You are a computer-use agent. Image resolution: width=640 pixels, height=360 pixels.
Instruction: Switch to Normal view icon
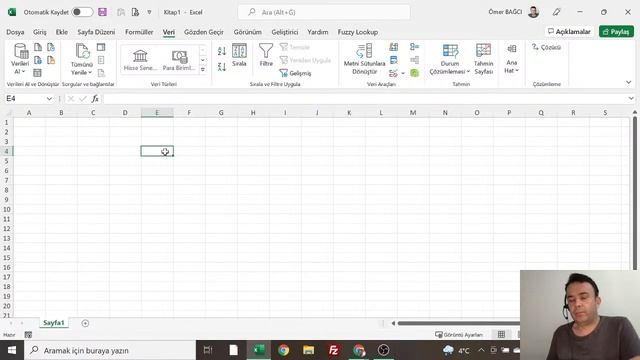pyautogui.click(x=501, y=335)
